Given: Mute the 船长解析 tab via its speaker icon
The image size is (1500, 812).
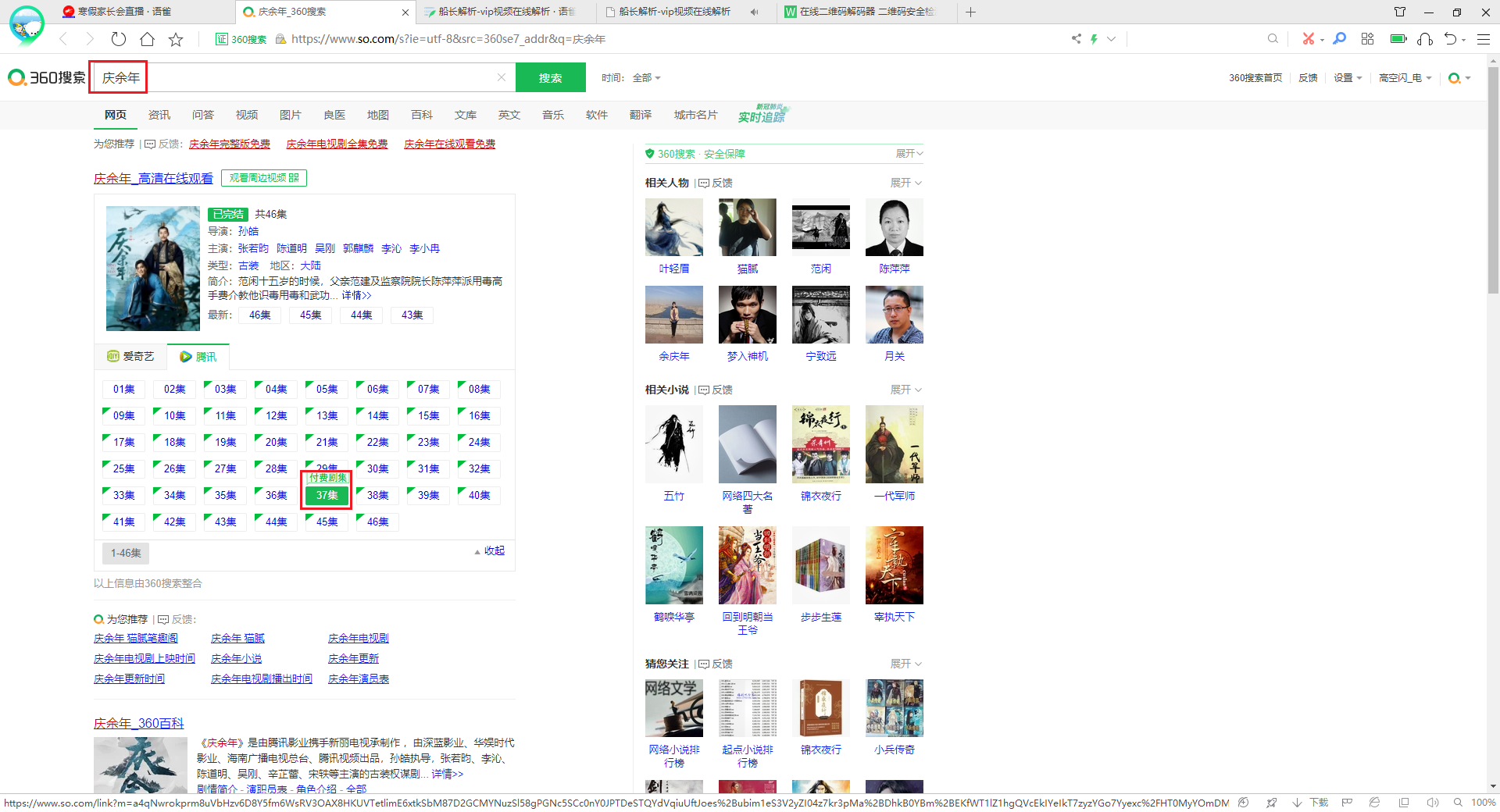Looking at the screenshot, I should [x=754, y=12].
